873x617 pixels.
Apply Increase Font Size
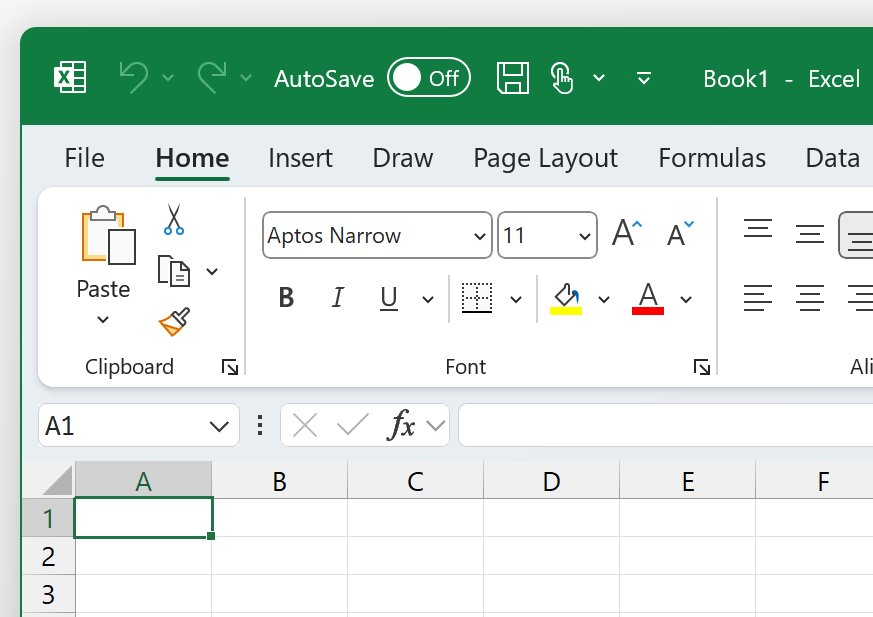(x=625, y=231)
